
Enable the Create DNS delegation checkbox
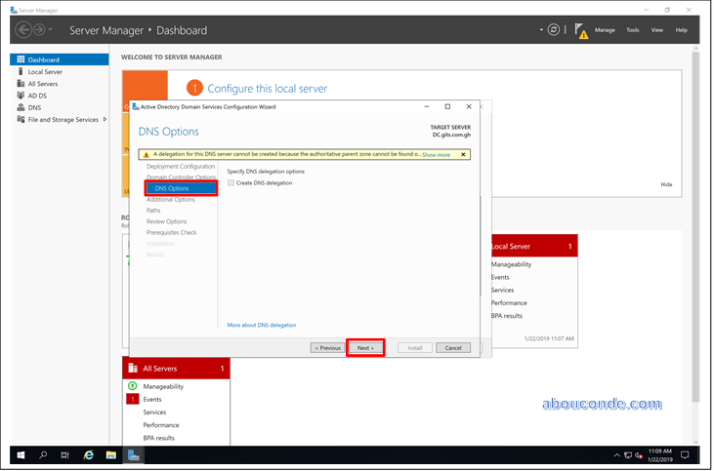tap(231, 183)
